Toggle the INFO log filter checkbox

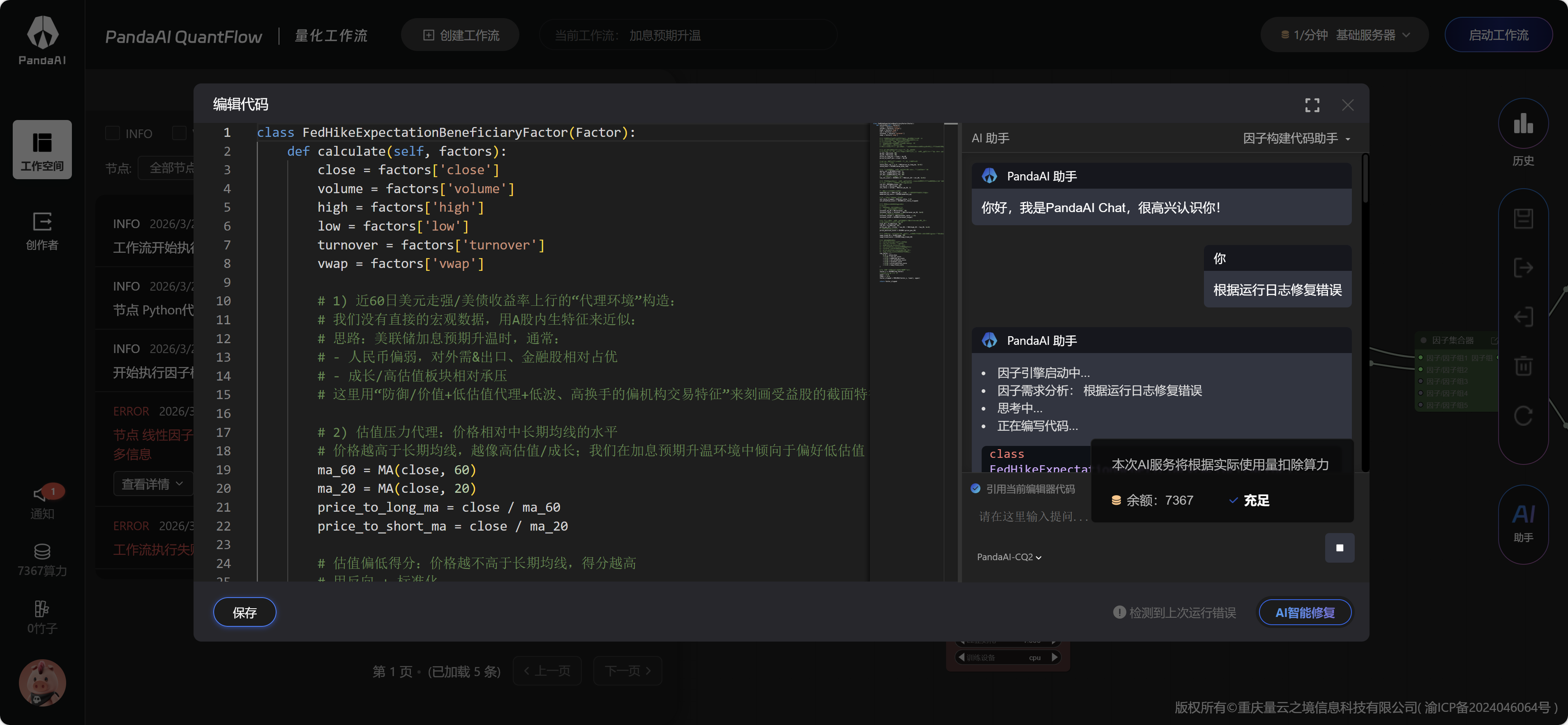(x=113, y=133)
